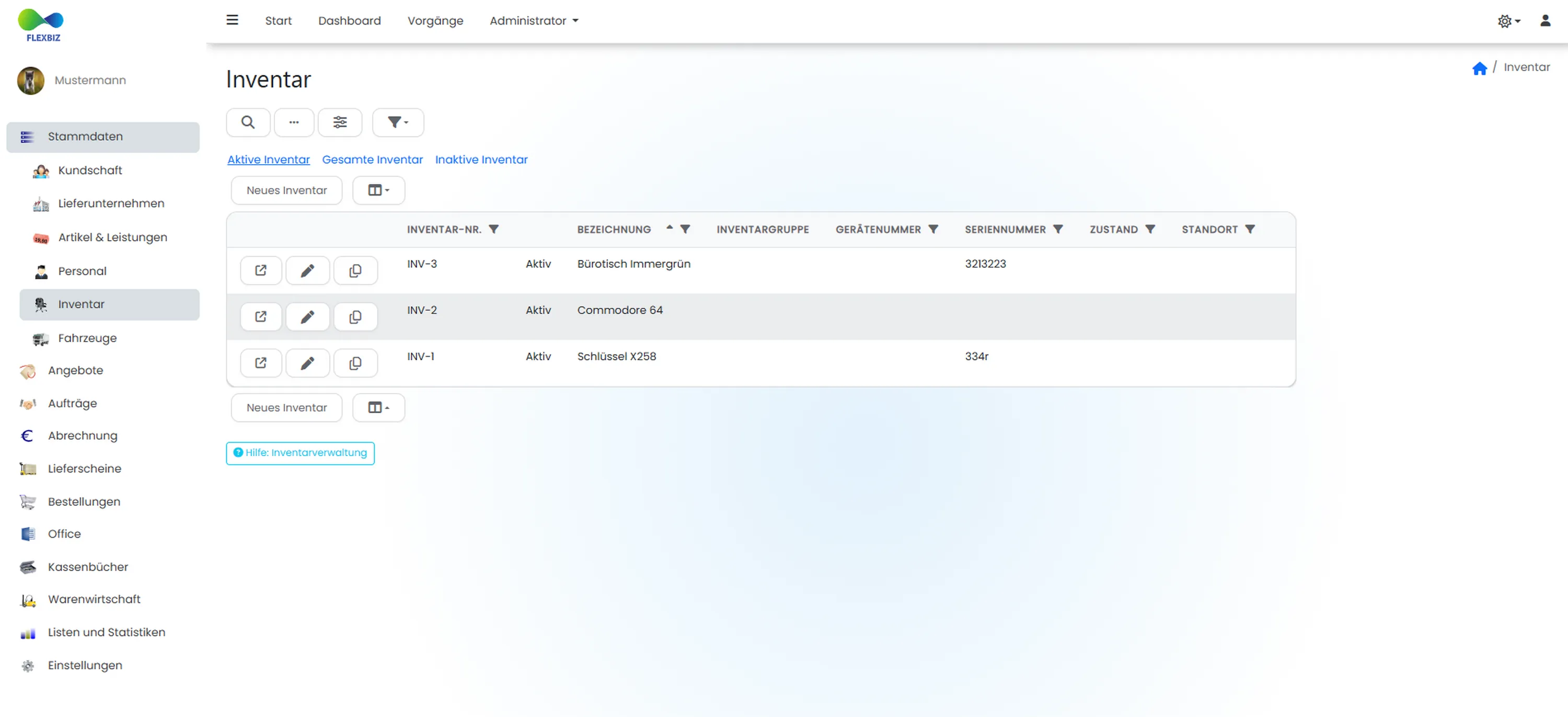This screenshot has width=1568, height=717.
Task: Select Inventar in the sidebar
Action: coord(110,304)
